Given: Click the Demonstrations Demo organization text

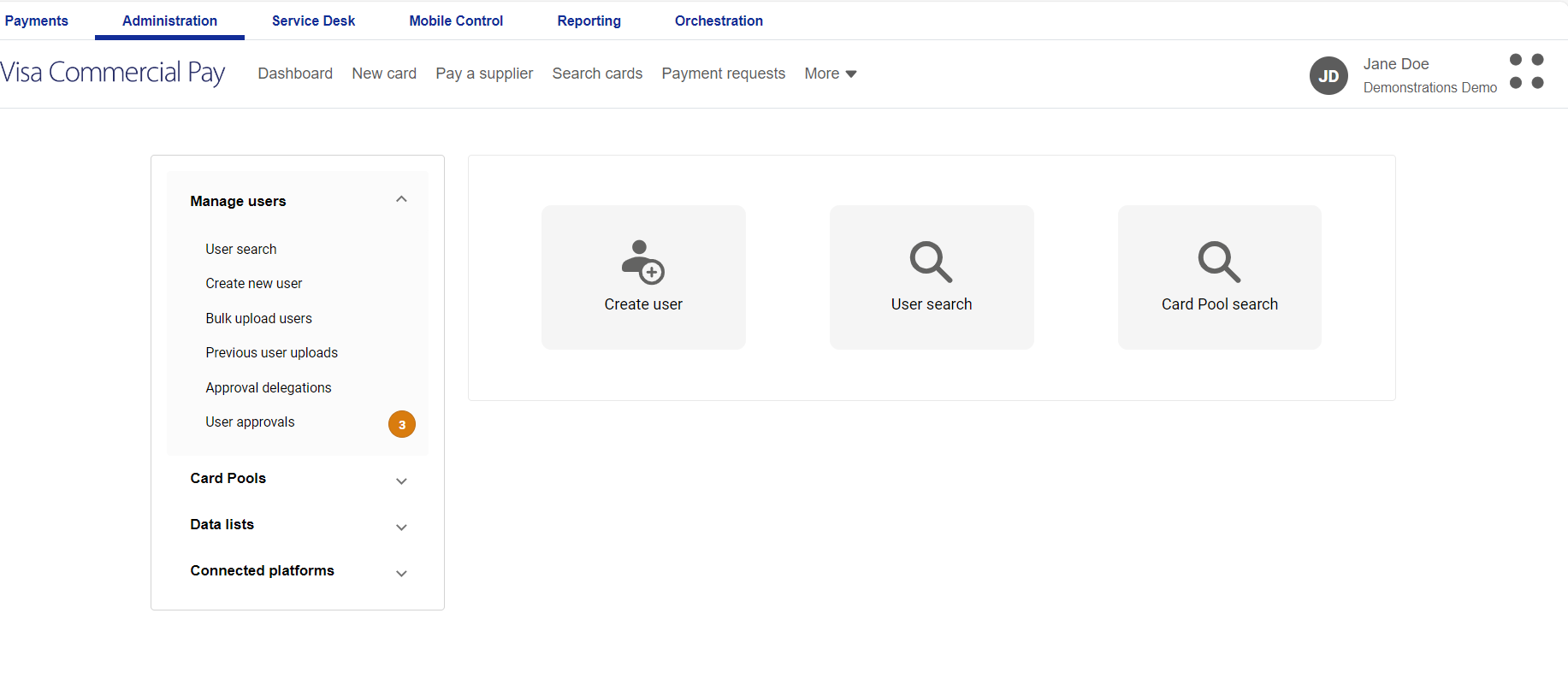Looking at the screenshot, I should point(1430,87).
